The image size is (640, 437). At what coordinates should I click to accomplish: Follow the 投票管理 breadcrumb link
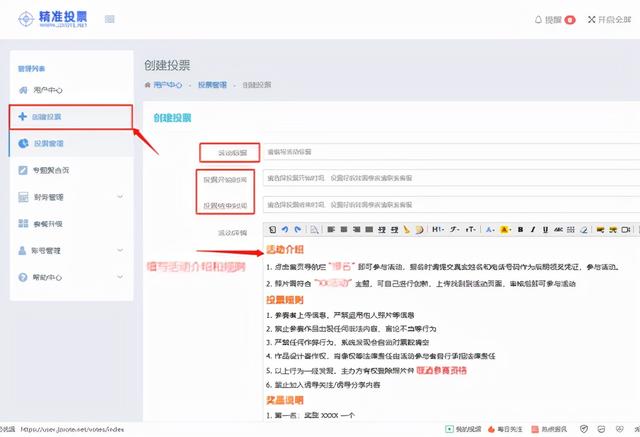coord(212,85)
